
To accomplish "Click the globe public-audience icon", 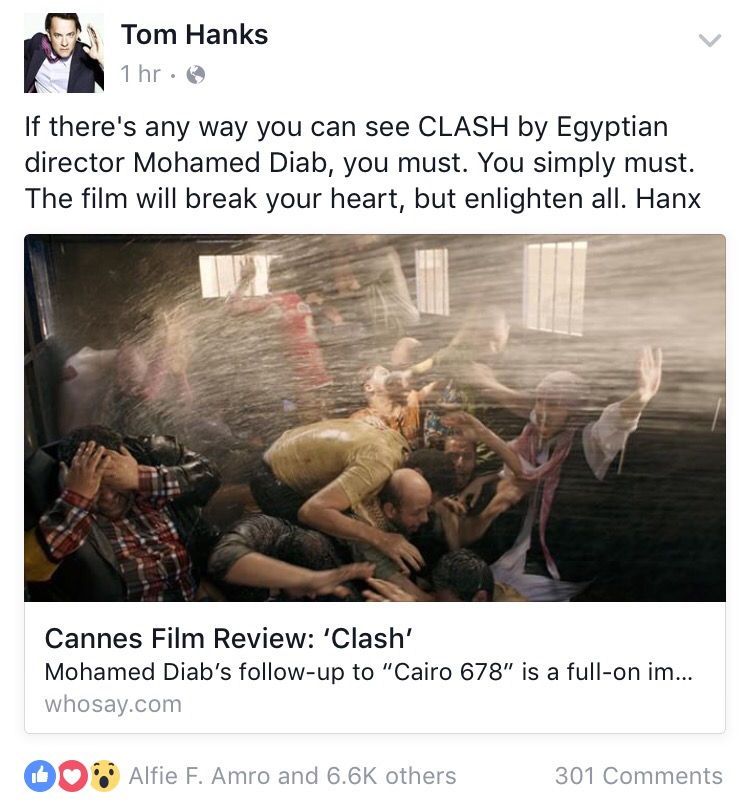I will (x=195, y=75).
